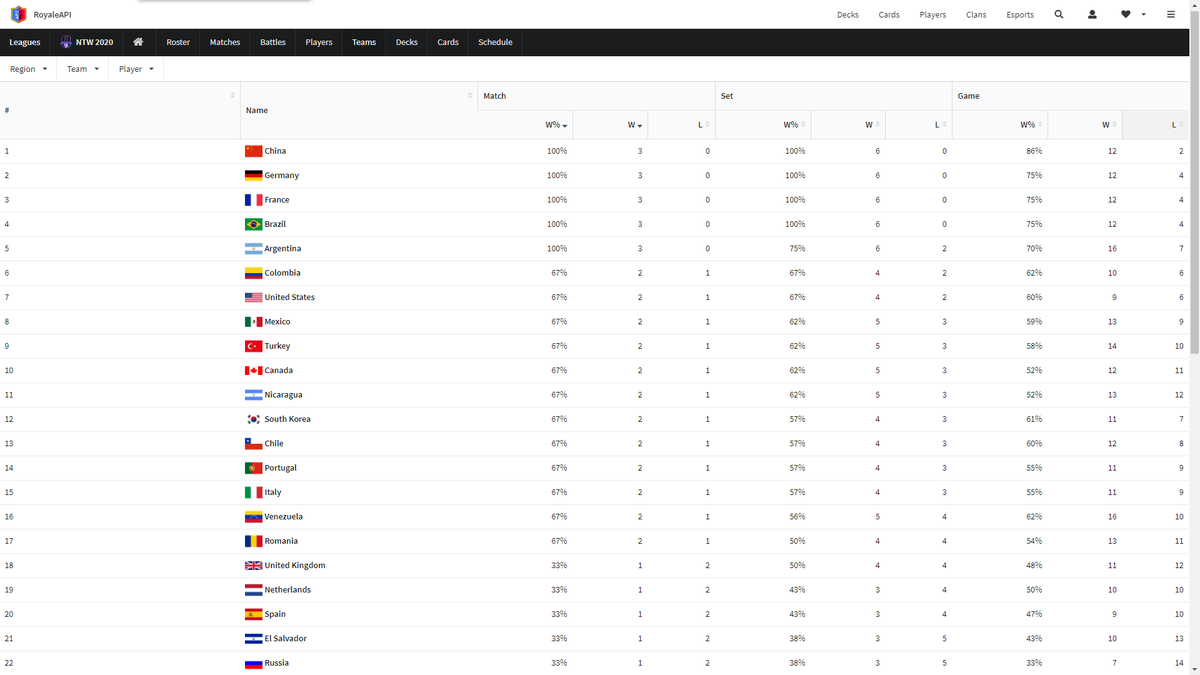Click Germany flag icon

(x=254, y=175)
